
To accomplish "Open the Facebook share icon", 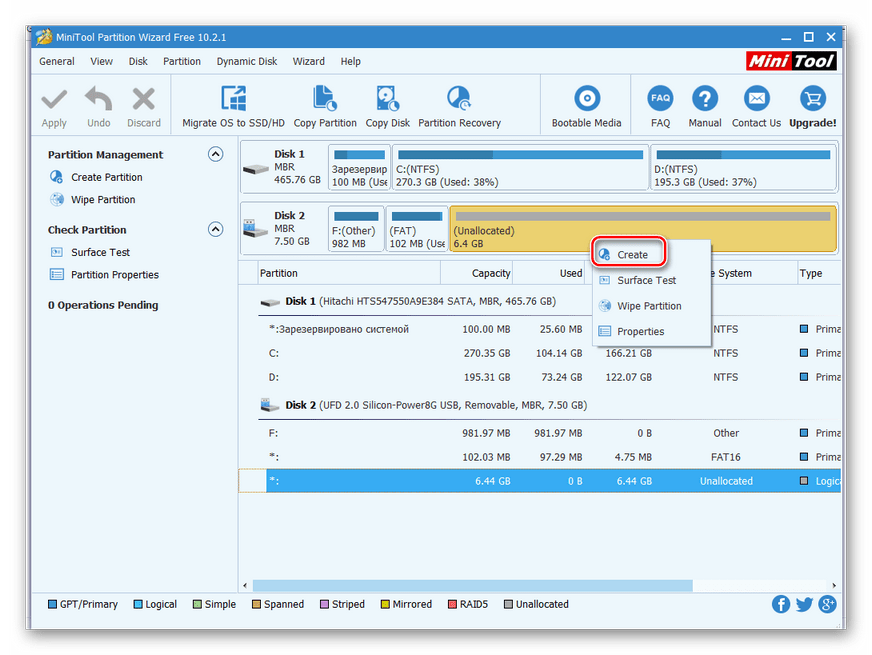I will (781, 604).
